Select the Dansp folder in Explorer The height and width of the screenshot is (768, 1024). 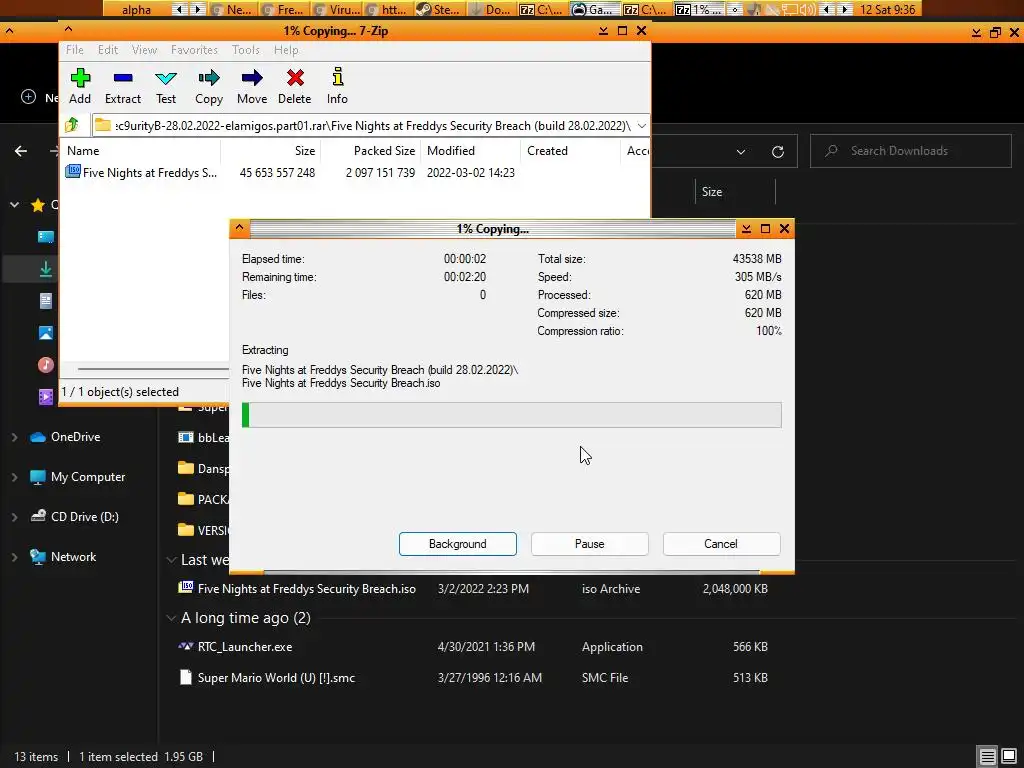pyautogui.click(x=203, y=468)
